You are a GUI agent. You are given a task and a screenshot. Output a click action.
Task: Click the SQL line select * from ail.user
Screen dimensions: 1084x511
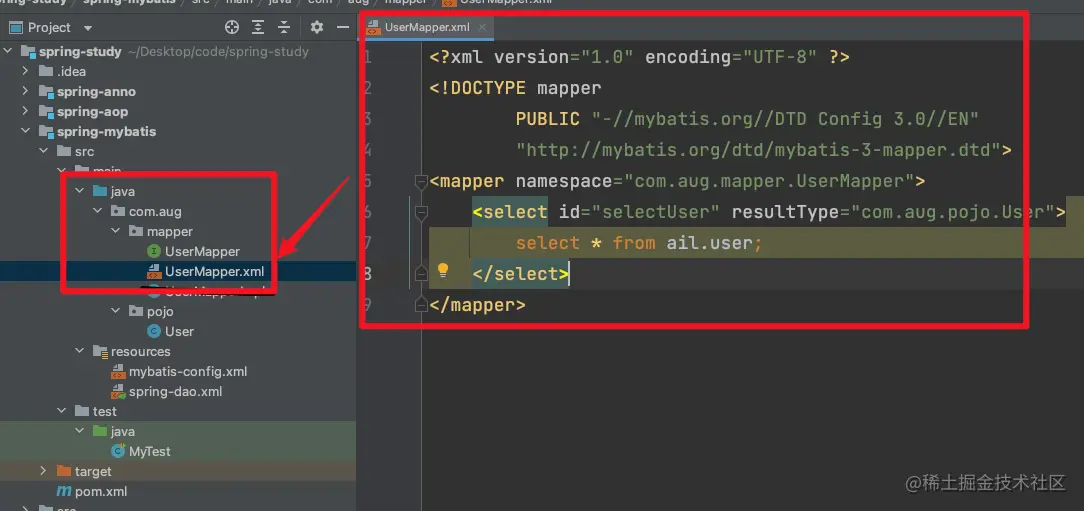point(638,243)
